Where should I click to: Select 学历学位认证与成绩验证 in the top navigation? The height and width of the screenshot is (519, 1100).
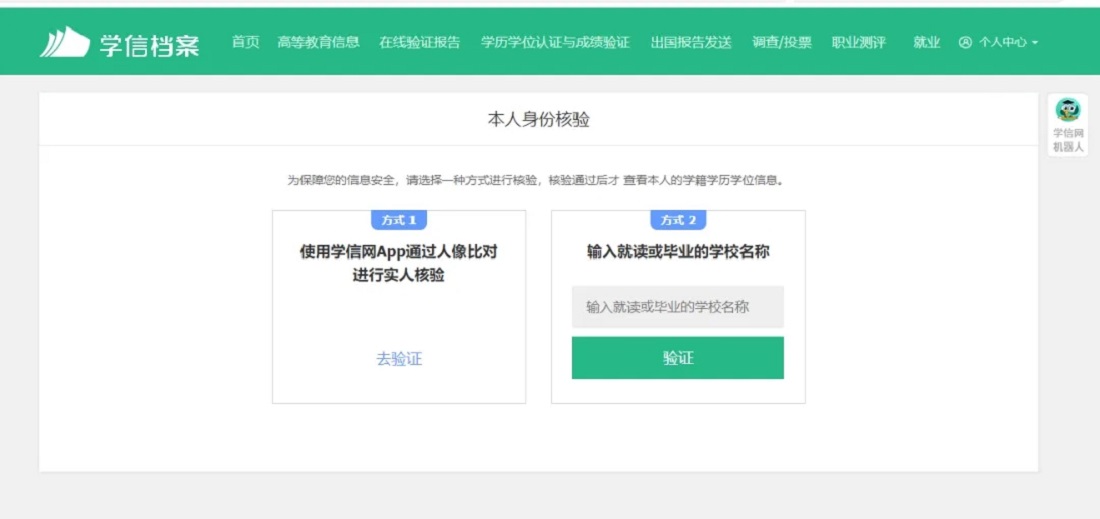coord(555,43)
